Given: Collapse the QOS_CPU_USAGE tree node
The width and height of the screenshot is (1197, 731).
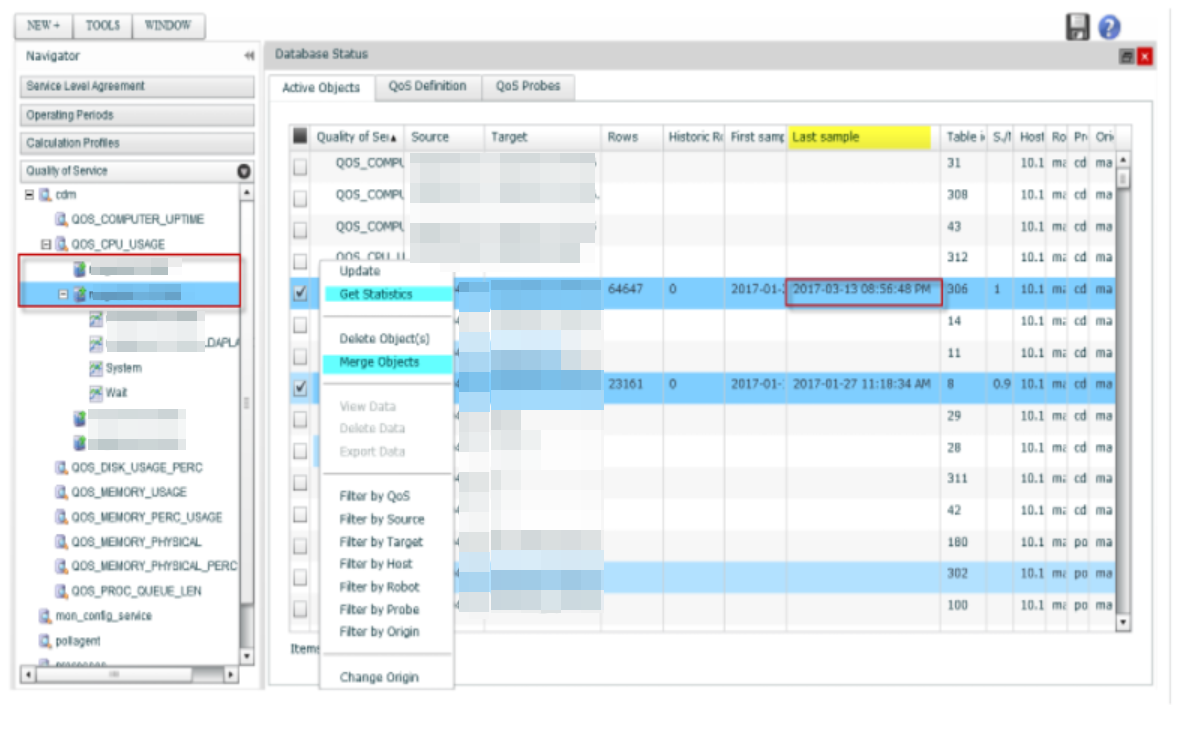Looking at the screenshot, I should [x=46, y=244].
